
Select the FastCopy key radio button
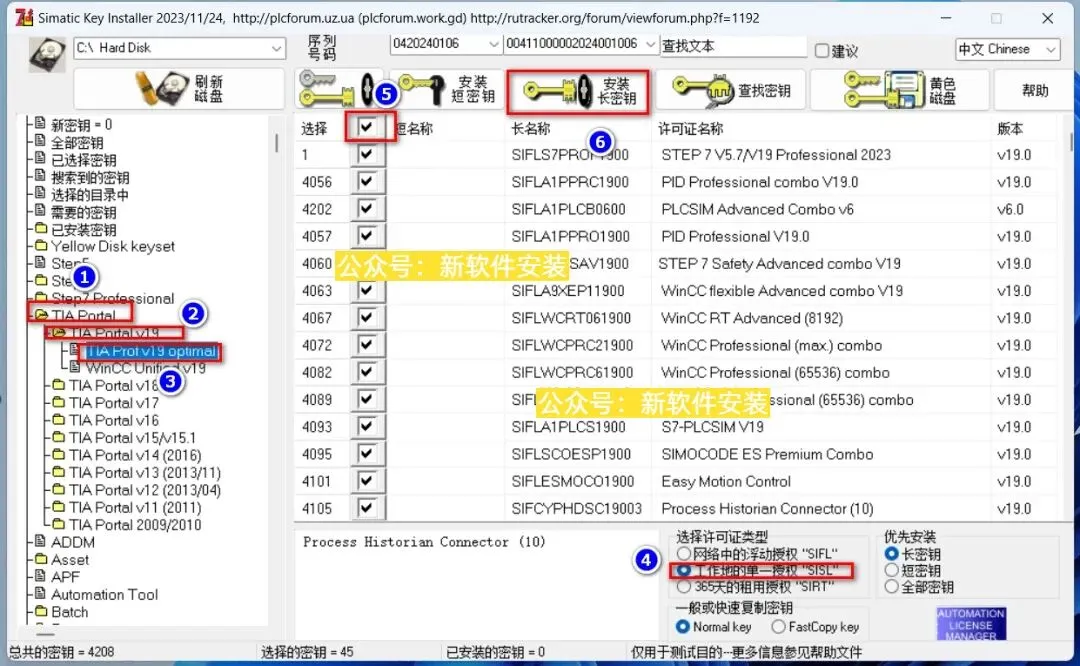click(778, 627)
